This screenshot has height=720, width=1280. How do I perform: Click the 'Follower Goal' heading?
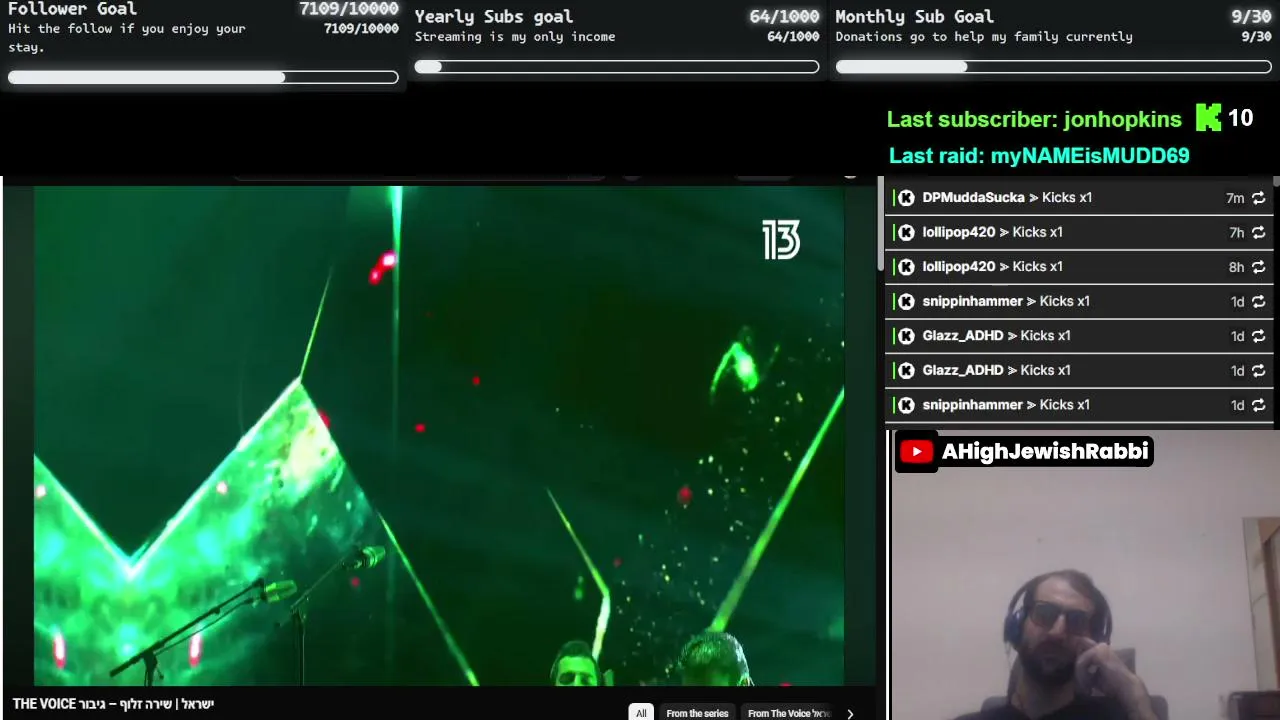click(72, 9)
